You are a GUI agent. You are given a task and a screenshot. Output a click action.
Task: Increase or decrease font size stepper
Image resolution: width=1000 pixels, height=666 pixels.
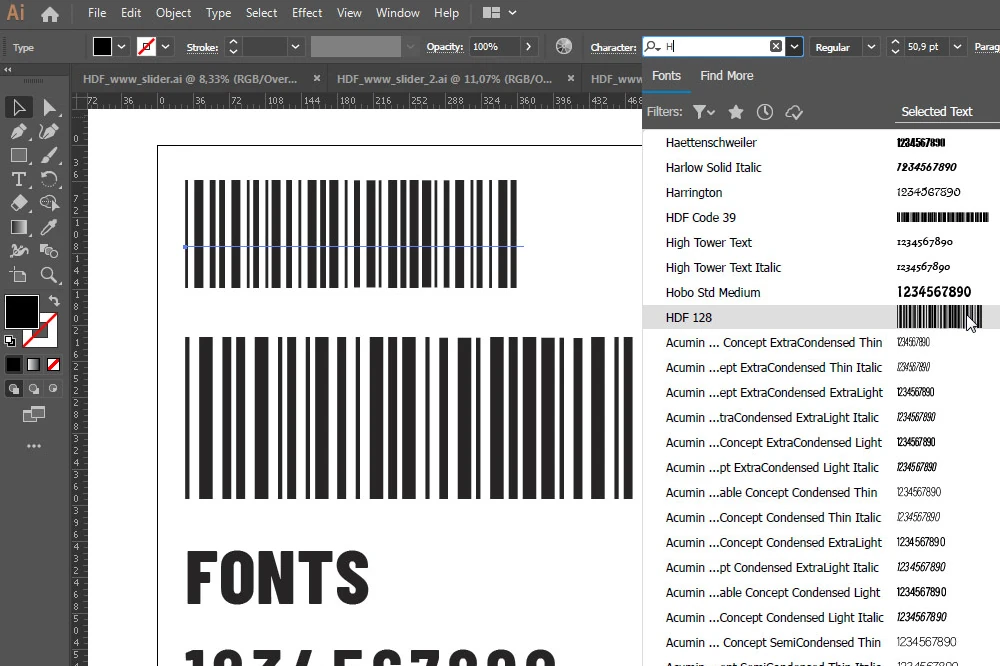pos(895,47)
